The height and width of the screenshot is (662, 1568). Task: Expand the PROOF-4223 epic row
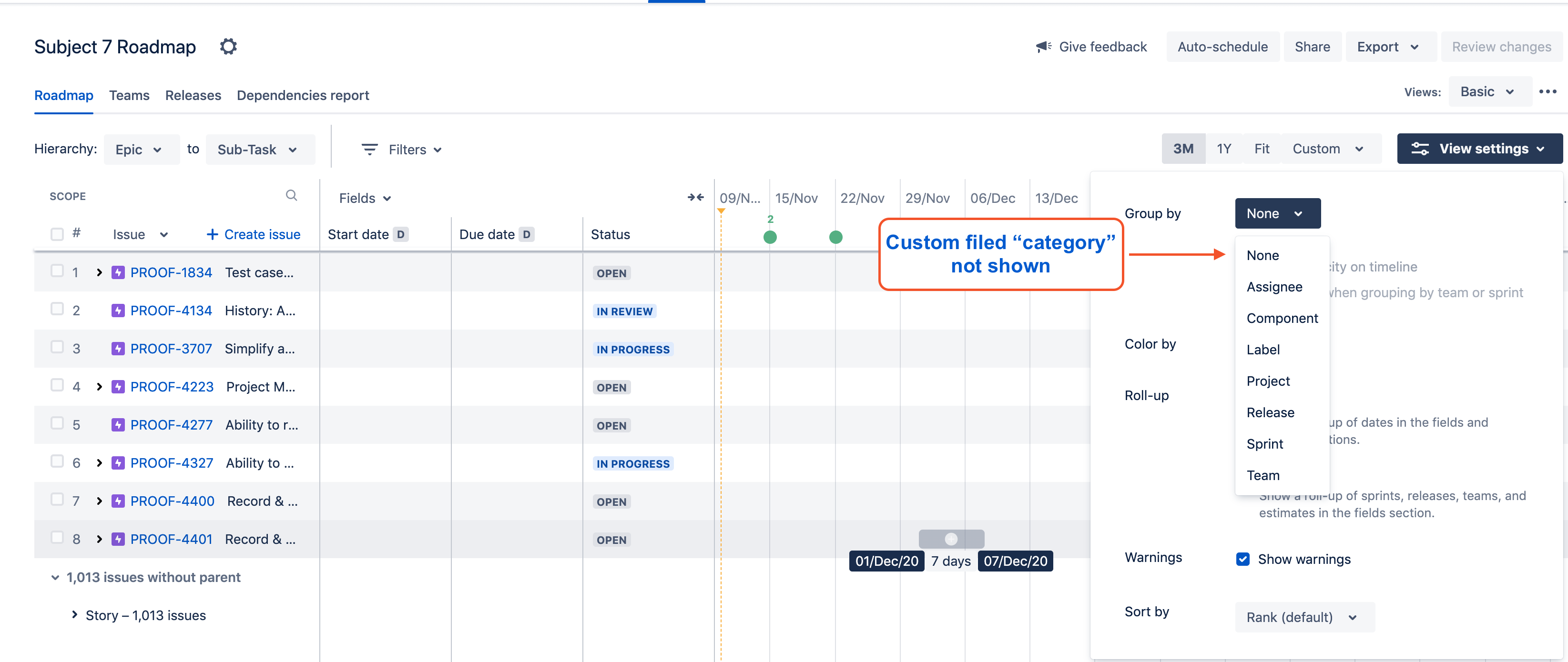[99, 387]
